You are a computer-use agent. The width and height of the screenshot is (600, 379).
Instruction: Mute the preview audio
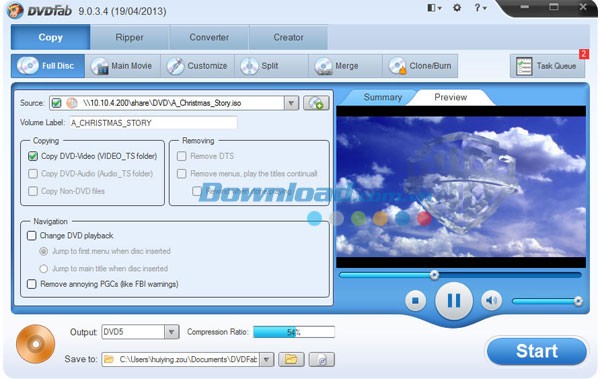491,301
